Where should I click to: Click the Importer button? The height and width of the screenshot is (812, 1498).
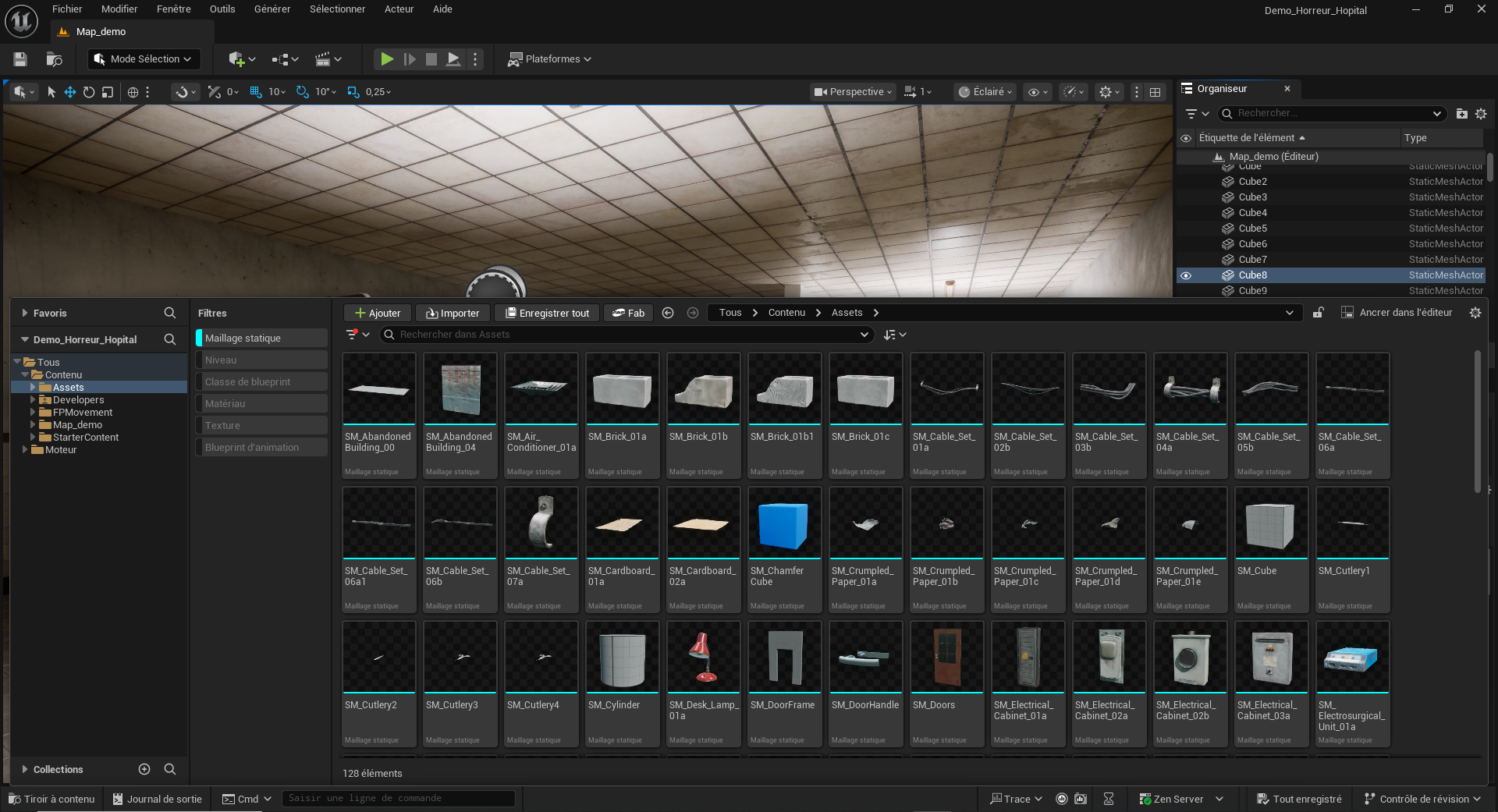(x=453, y=313)
